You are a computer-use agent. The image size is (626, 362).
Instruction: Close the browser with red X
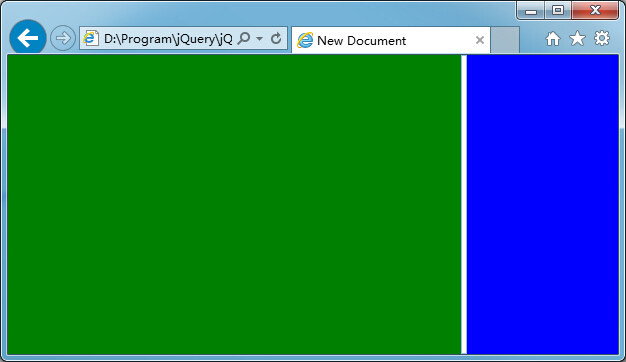point(595,10)
